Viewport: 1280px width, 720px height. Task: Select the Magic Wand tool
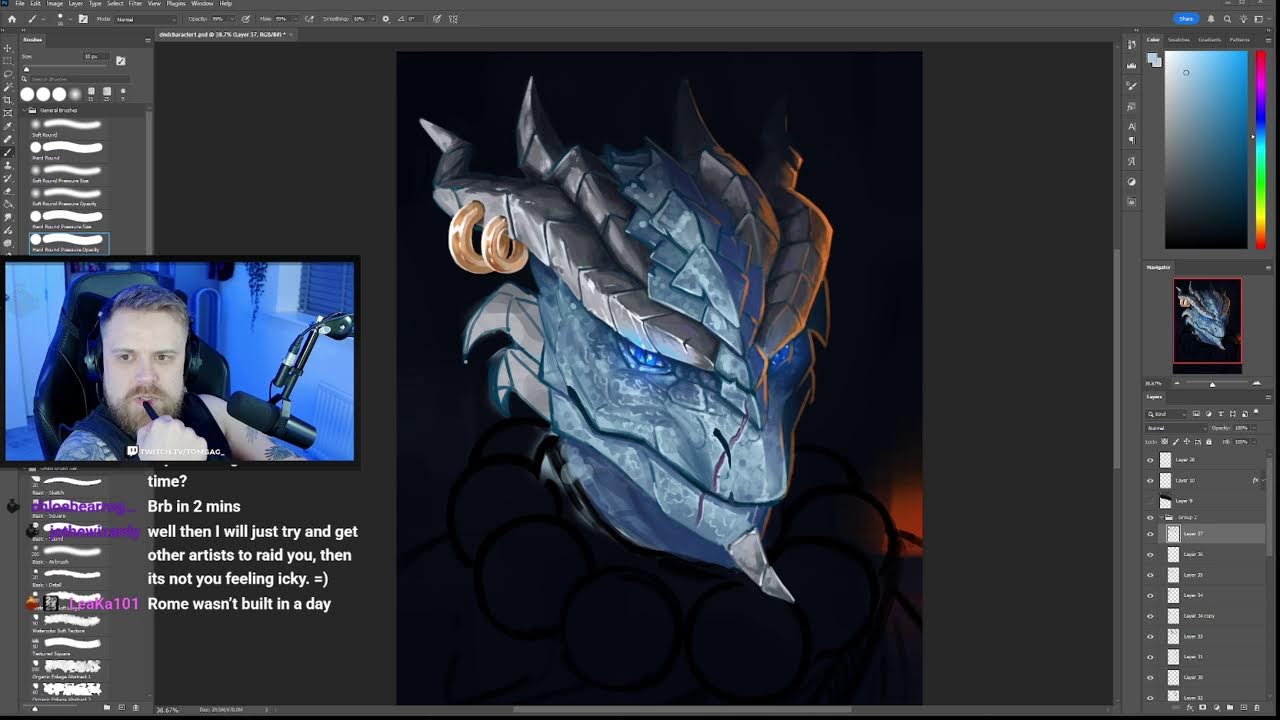(x=8, y=87)
